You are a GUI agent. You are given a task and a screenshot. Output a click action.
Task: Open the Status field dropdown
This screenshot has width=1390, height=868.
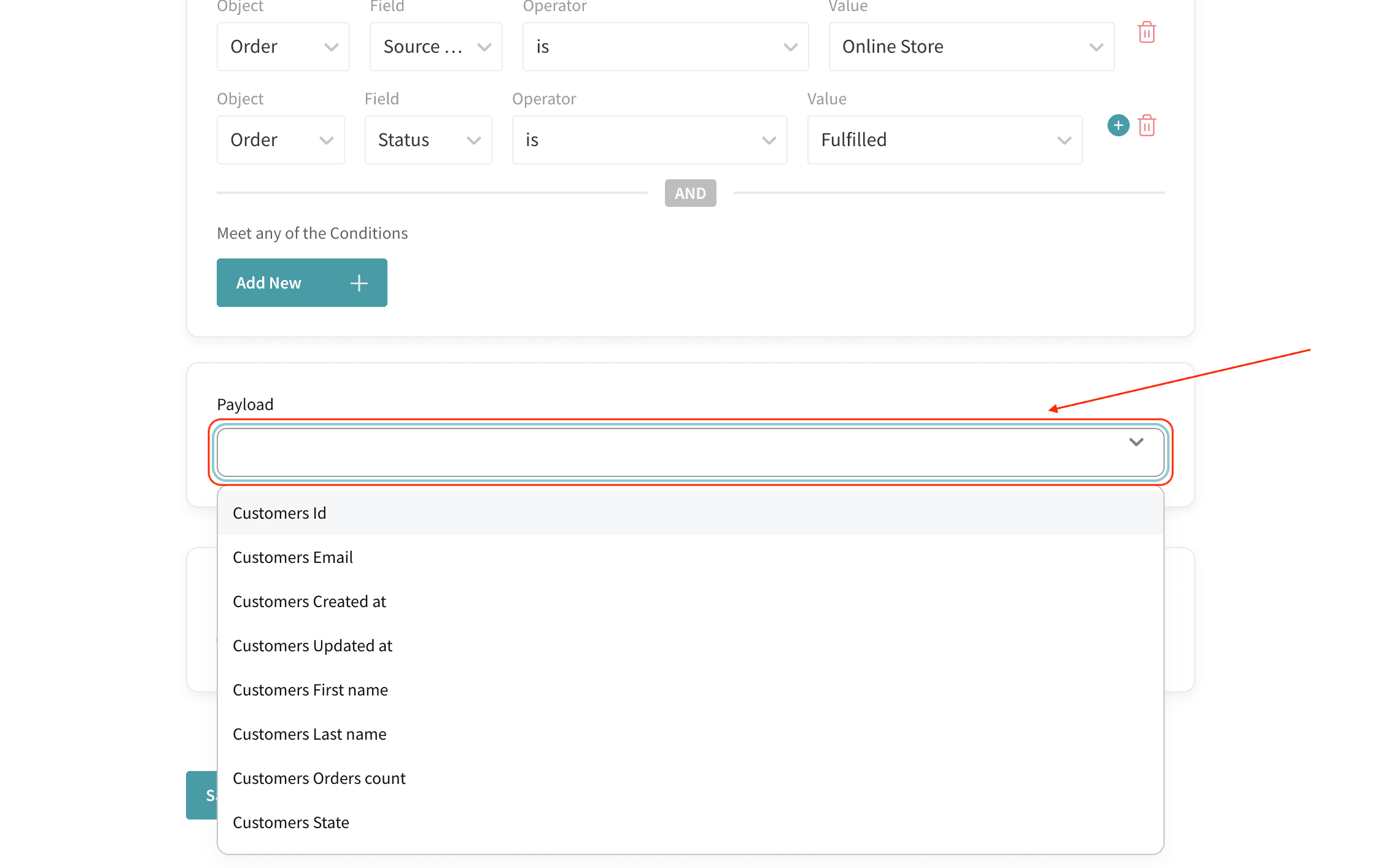pyautogui.click(x=428, y=140)
